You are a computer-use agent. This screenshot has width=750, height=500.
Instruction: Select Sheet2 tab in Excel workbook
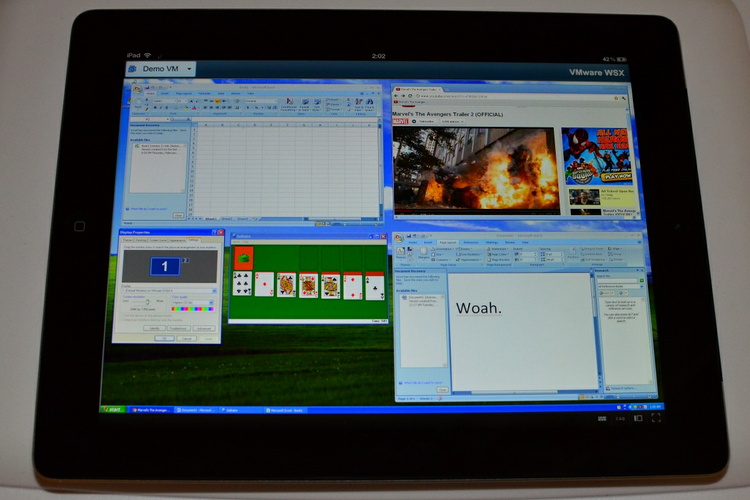pos(227,218)
